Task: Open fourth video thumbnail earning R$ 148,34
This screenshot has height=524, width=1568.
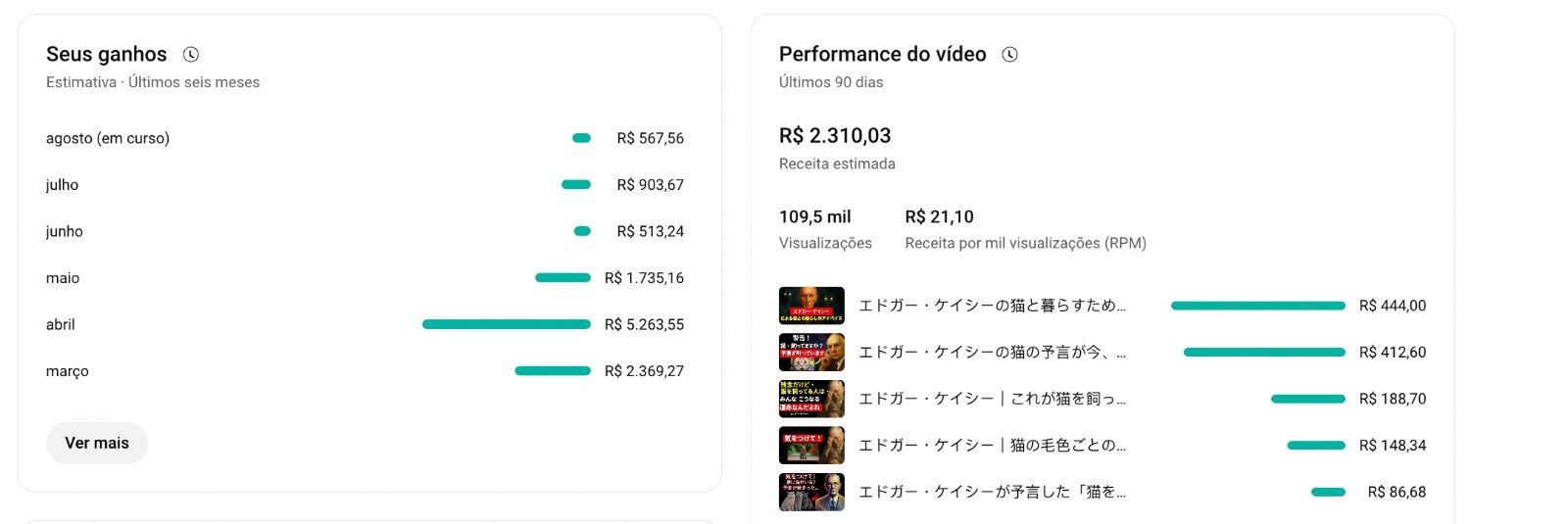Action: pyautogui.click(x=811, y=446)
